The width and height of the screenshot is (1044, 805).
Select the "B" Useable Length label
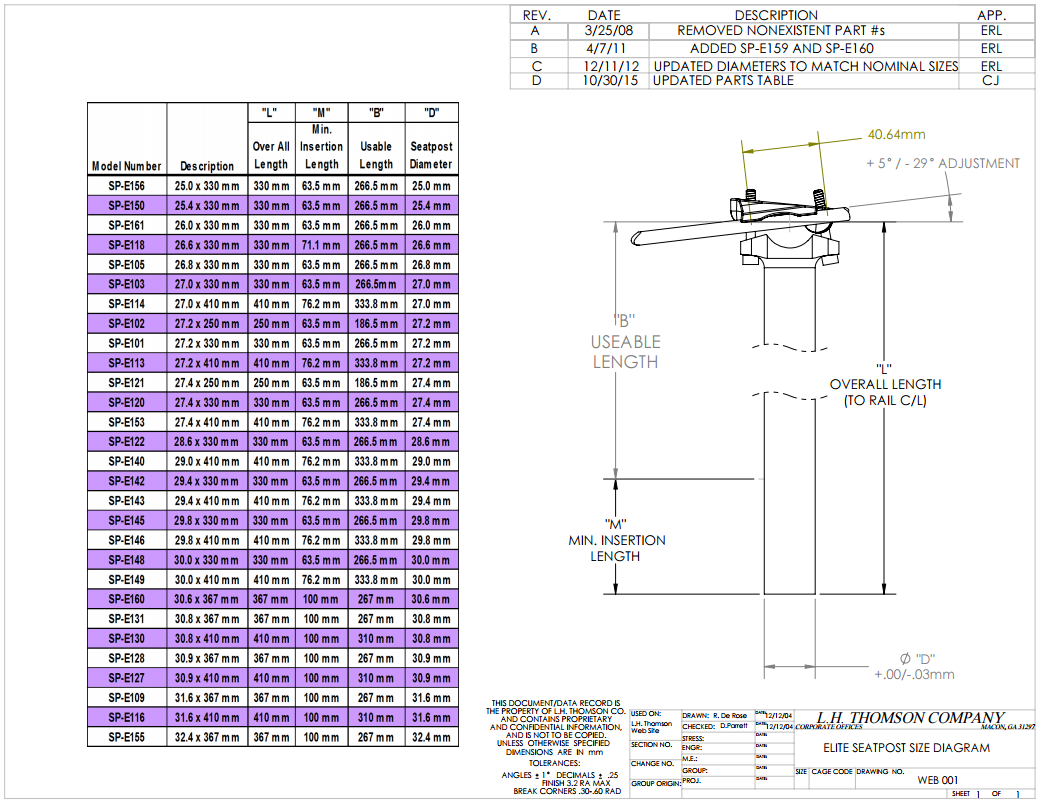pyautogui.click(x=625, y=342)
